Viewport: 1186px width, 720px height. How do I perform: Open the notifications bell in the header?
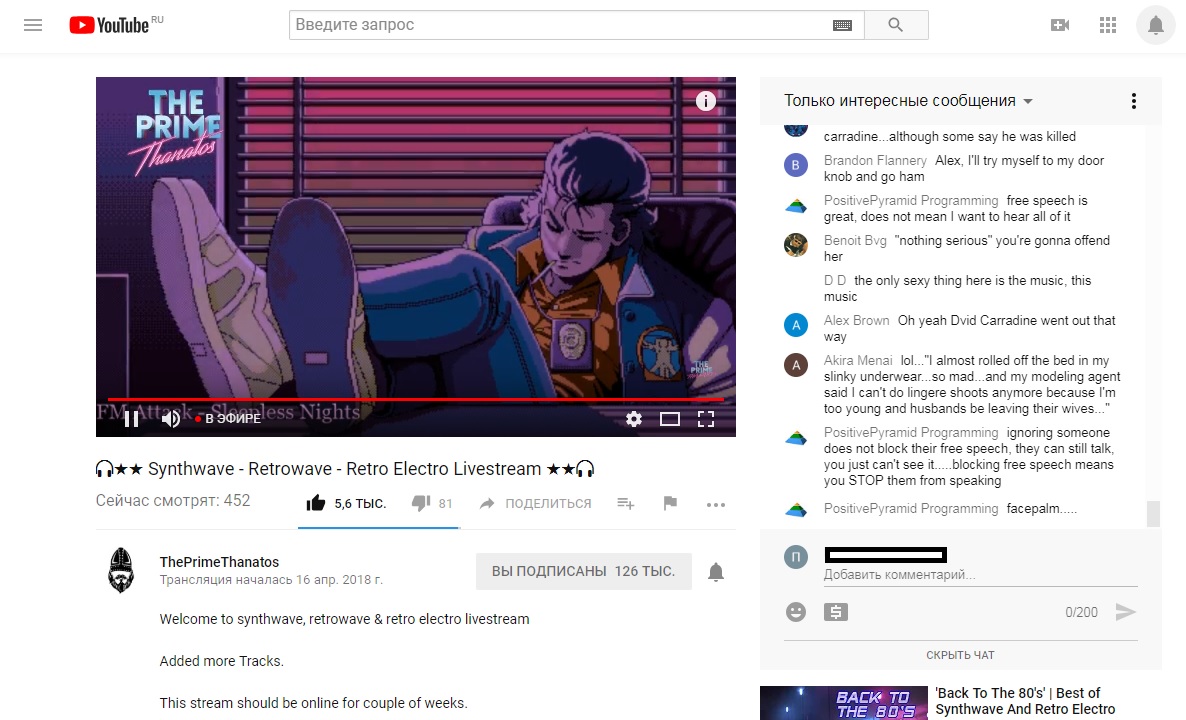tap(1155, 25)
